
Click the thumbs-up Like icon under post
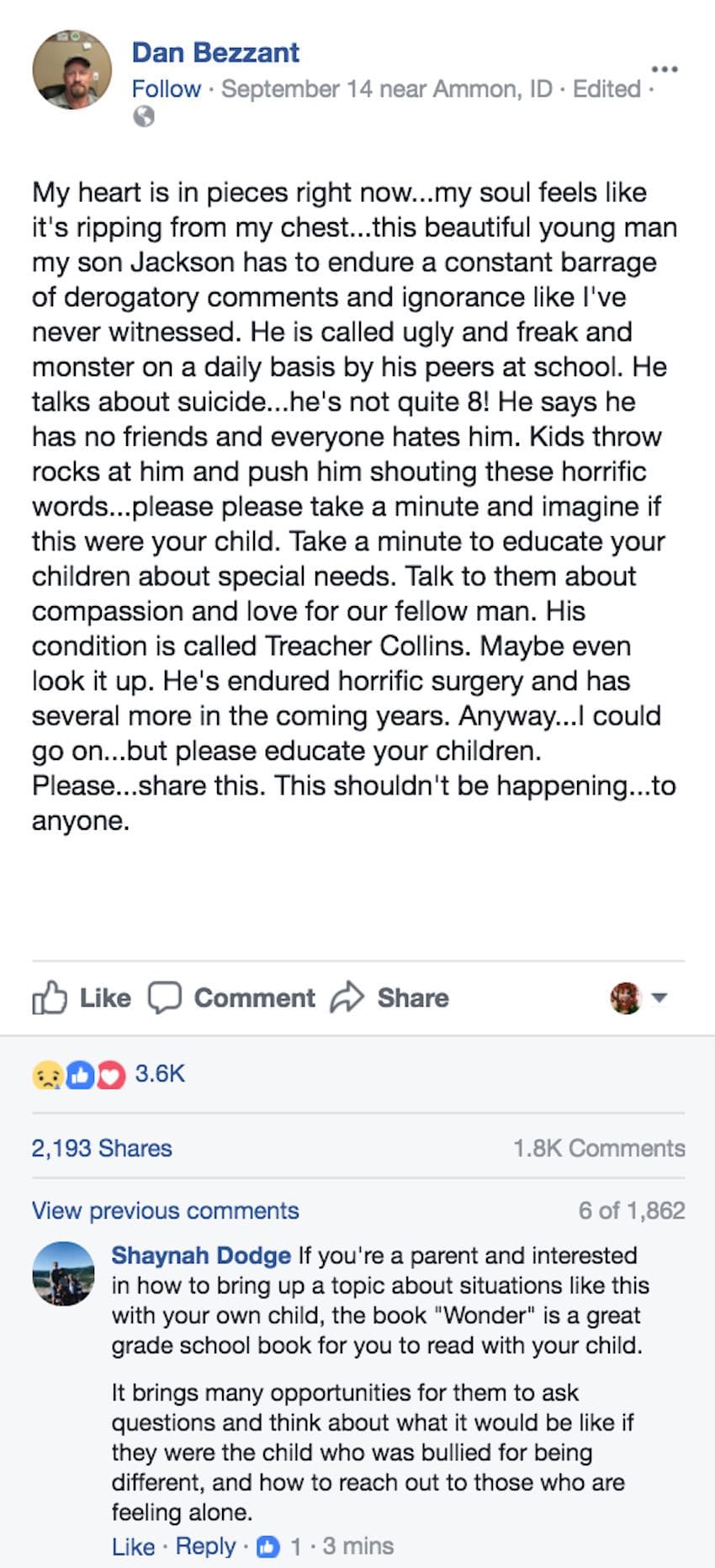click(49, 997)
